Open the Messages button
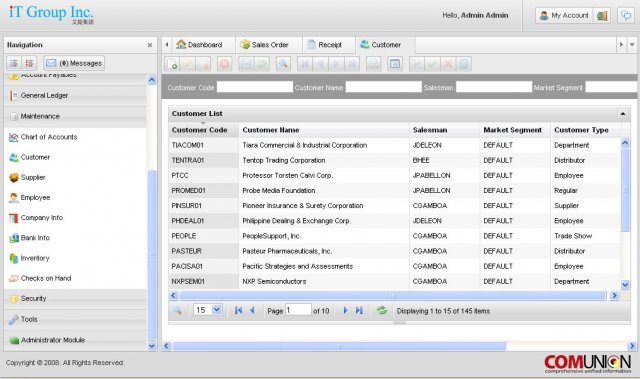This screenshot has width=640, height=379. tap(74, 63)
